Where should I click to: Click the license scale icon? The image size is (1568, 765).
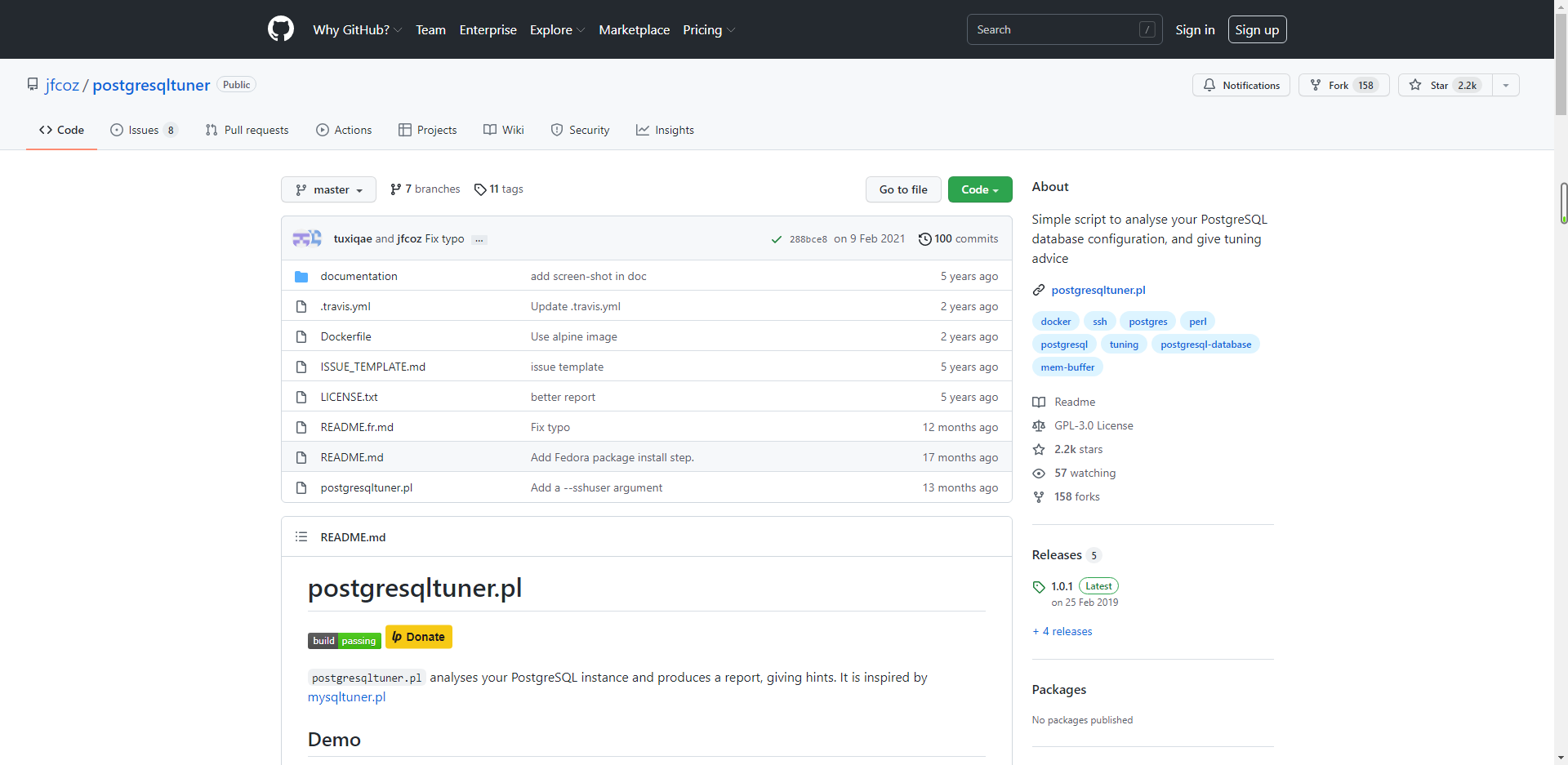(x=1039, y=425)
